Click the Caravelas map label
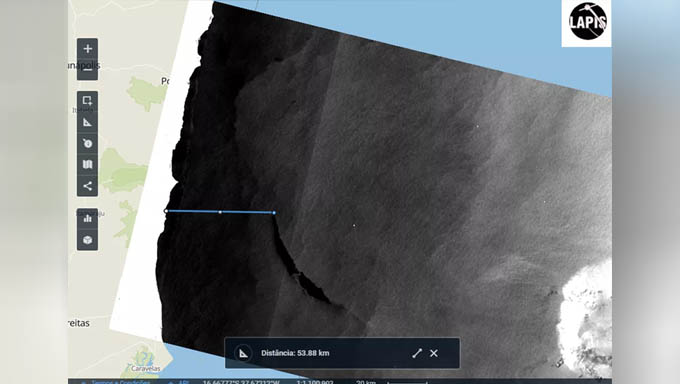The image size is (680, 384). point(145,368)
